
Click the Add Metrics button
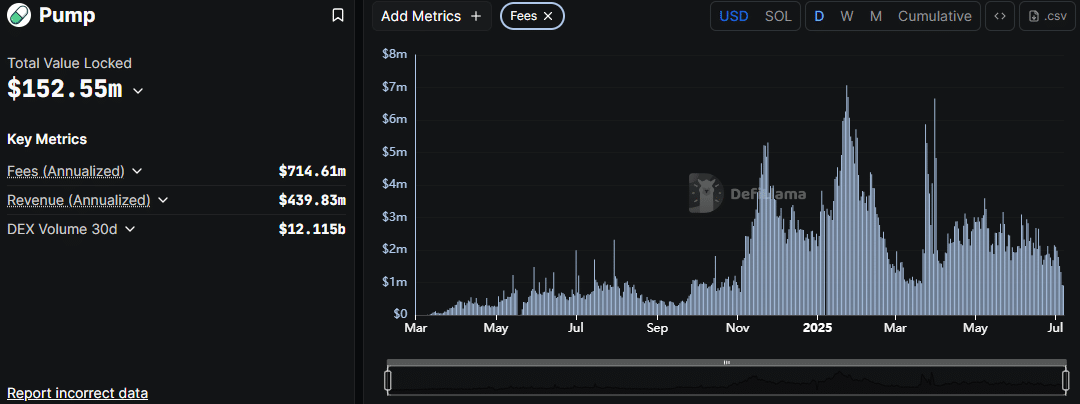click(x=432, y=17)
